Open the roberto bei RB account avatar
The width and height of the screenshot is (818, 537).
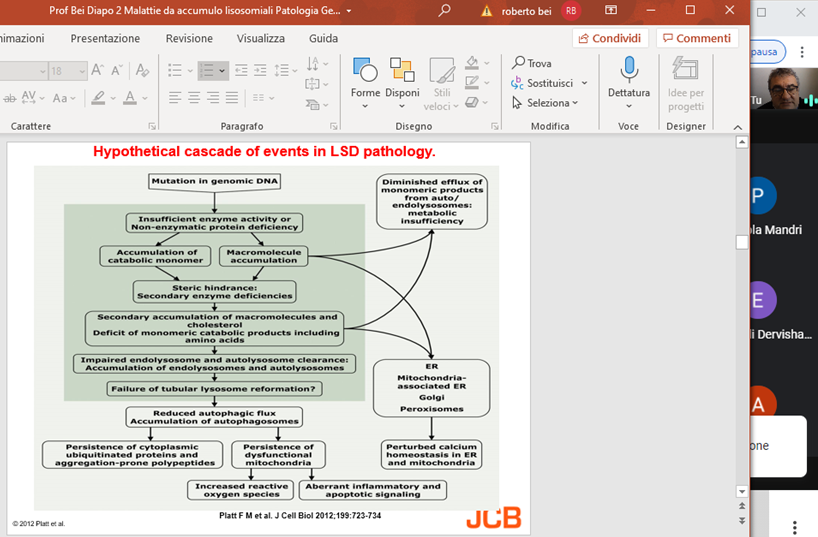[x=571, y=11]
